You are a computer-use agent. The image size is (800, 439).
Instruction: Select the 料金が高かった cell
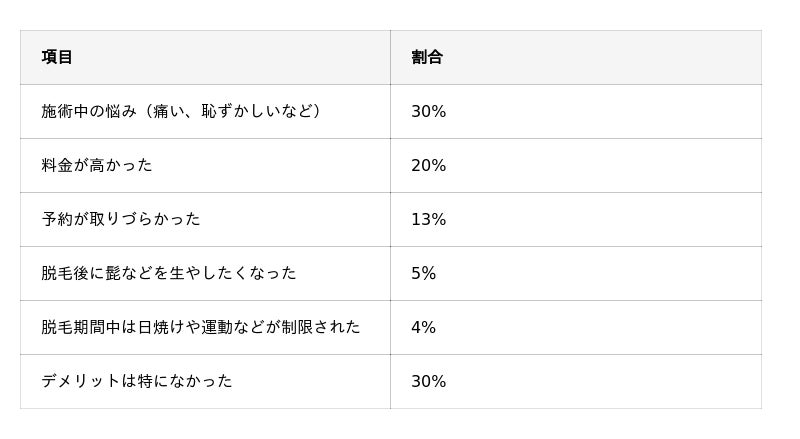pyautogui.click(x=97, y=165)
